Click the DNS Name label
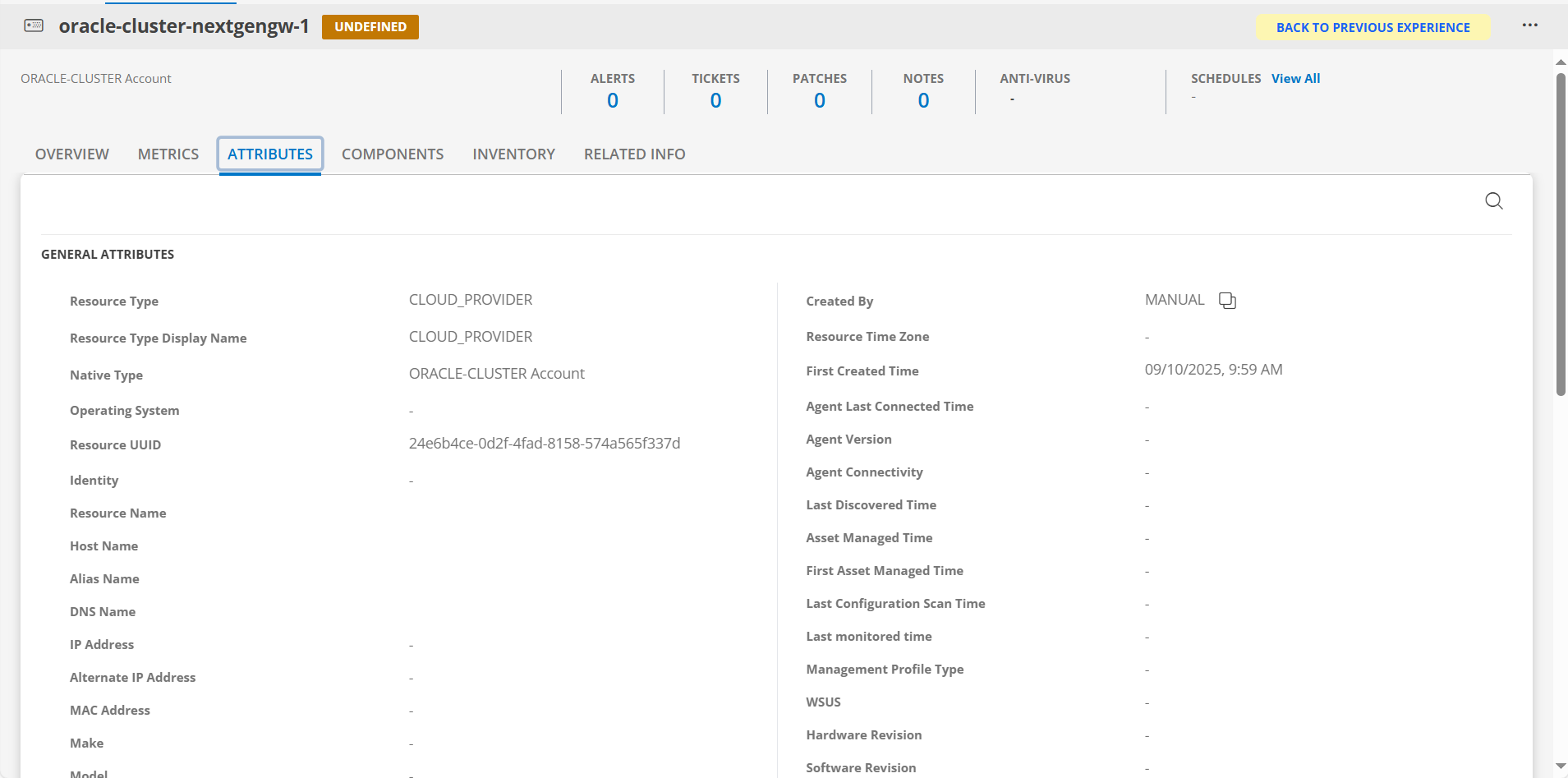 coord(103,612)
